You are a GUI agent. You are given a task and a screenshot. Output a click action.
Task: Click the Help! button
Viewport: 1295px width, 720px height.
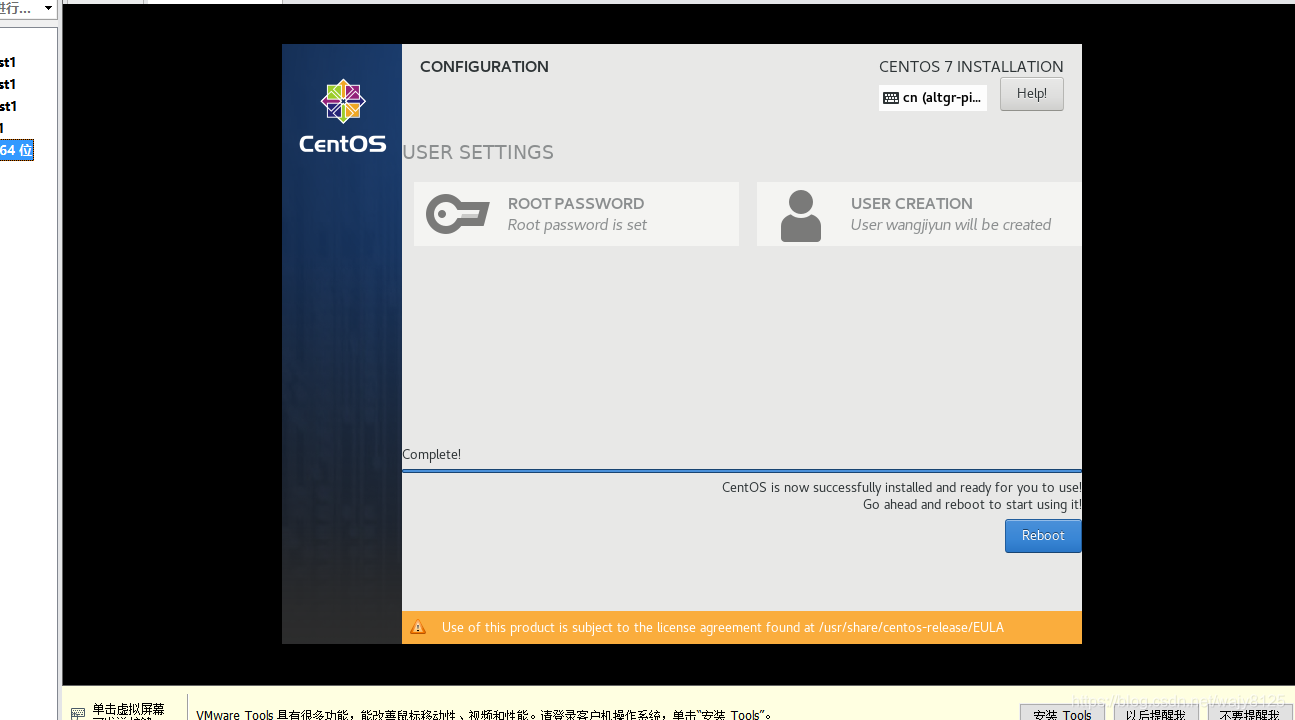click(1031, 94)
